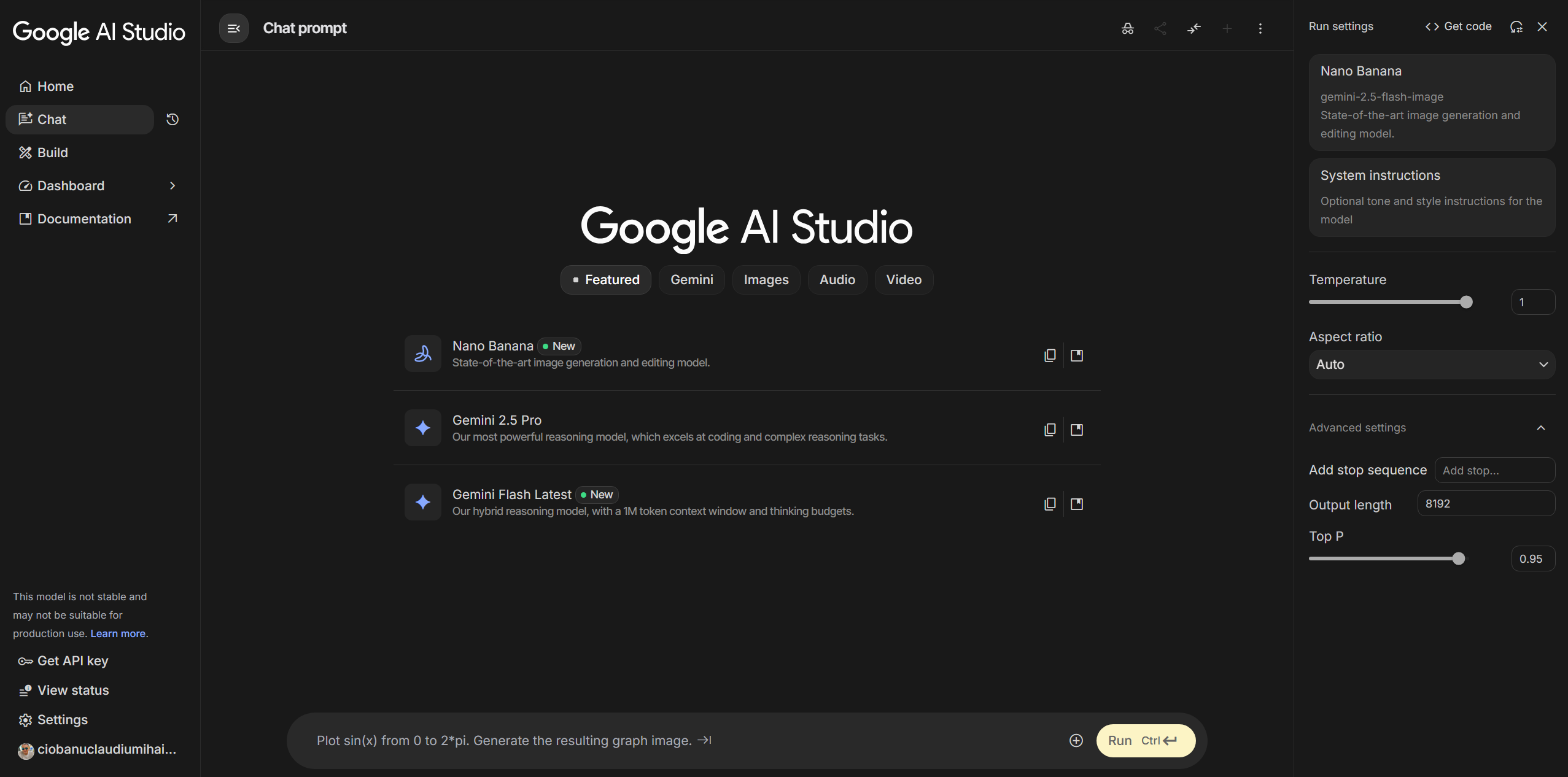
Task: Click the tab-to-accept arrow in prompt box
Action: [x=704, y=740]
